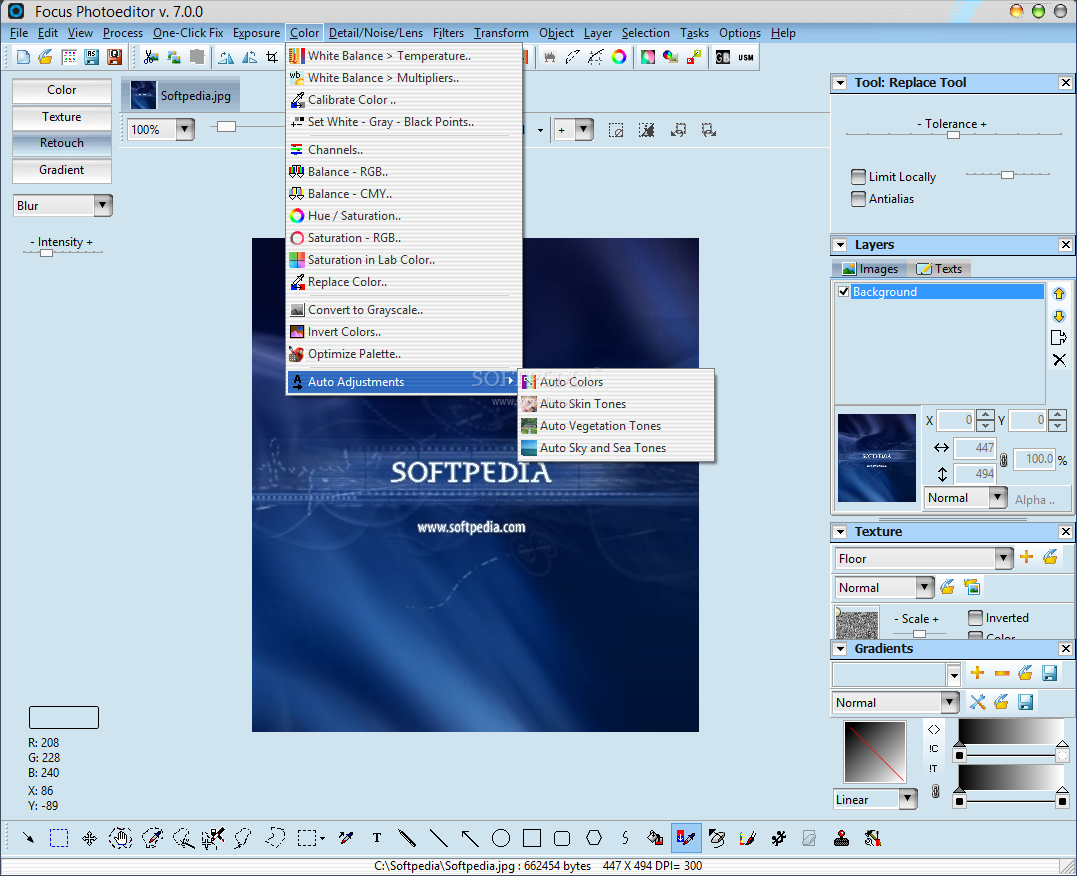Open the Filters menu
Image resolution: width=1077 pixels, height=876 pixels.
448,33
